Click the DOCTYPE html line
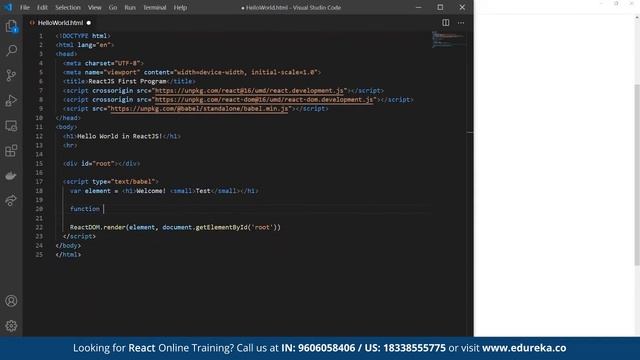The width and height of the screenshot is (640, 360). [x=83, y=36]
